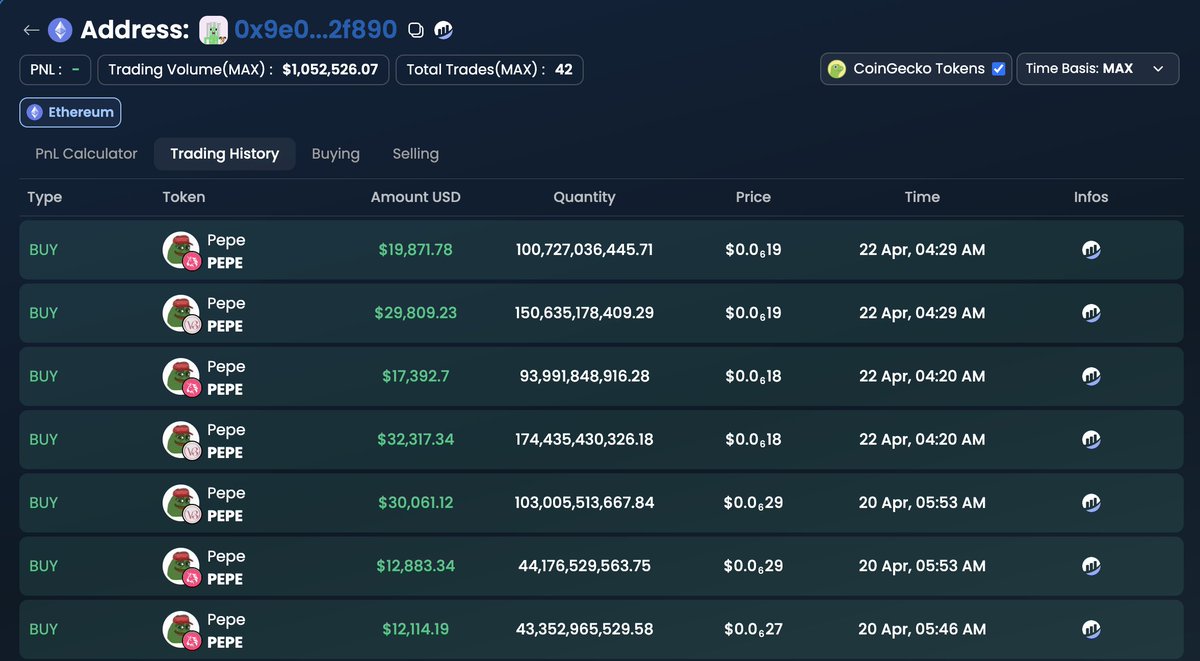Open the Infos chart icon for the $19,871.78 trade
Image resolution: width=1200 pixels, height=661 pixels.
1091,249
